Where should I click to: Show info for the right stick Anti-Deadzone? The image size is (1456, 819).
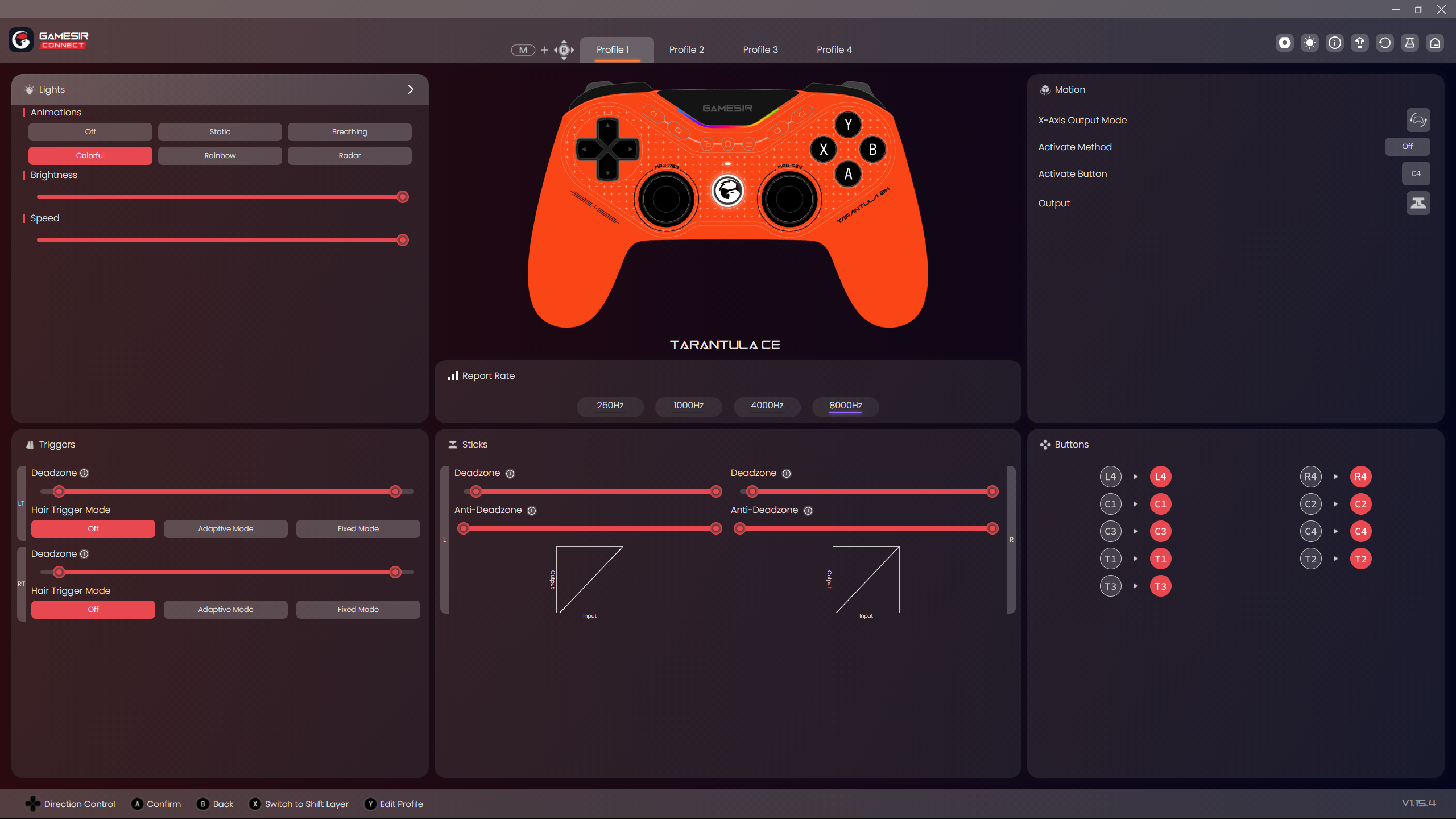[808, 511]
